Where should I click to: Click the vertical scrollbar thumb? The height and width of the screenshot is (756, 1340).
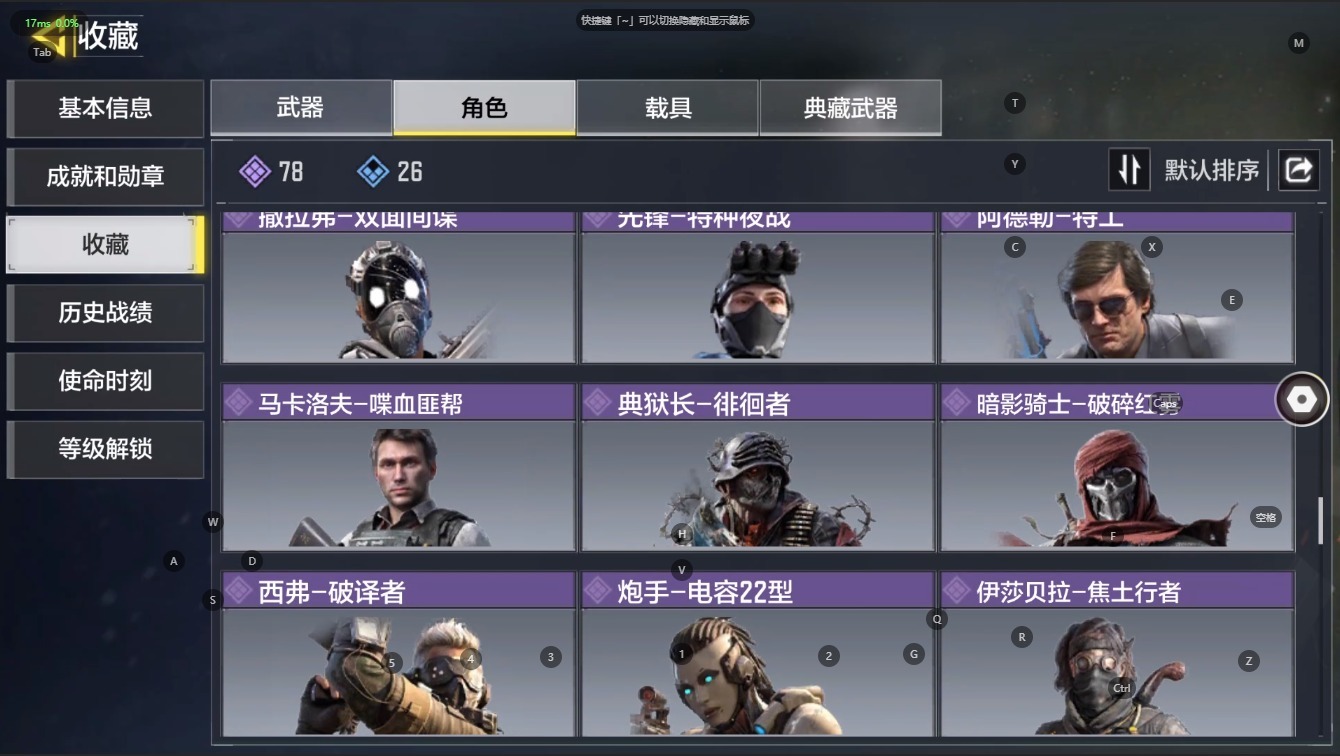click(x=1321, y=520)
